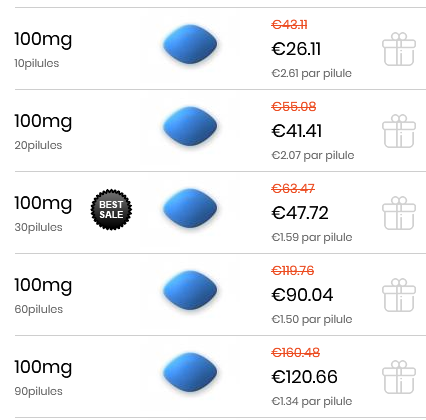
Task: Select the €120.66 price
Action: [x=304, y=377]
